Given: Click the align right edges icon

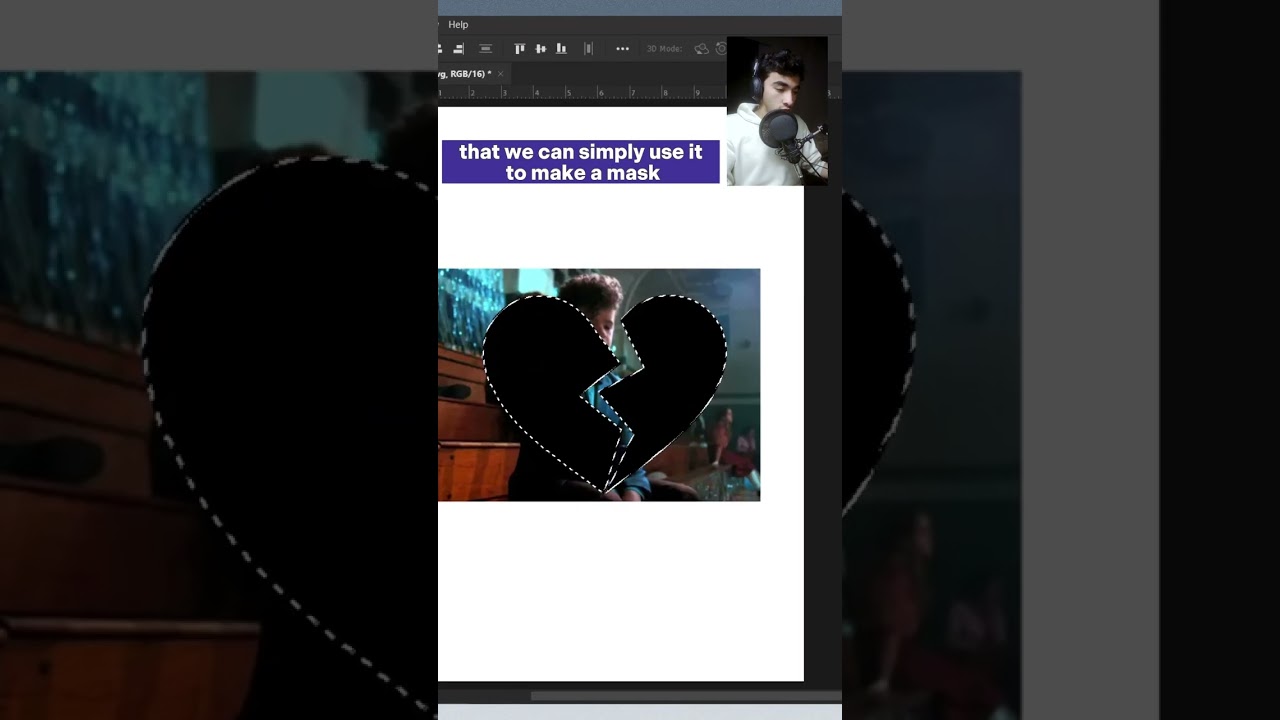Looking at the screenshot, I should coord(459,49).
